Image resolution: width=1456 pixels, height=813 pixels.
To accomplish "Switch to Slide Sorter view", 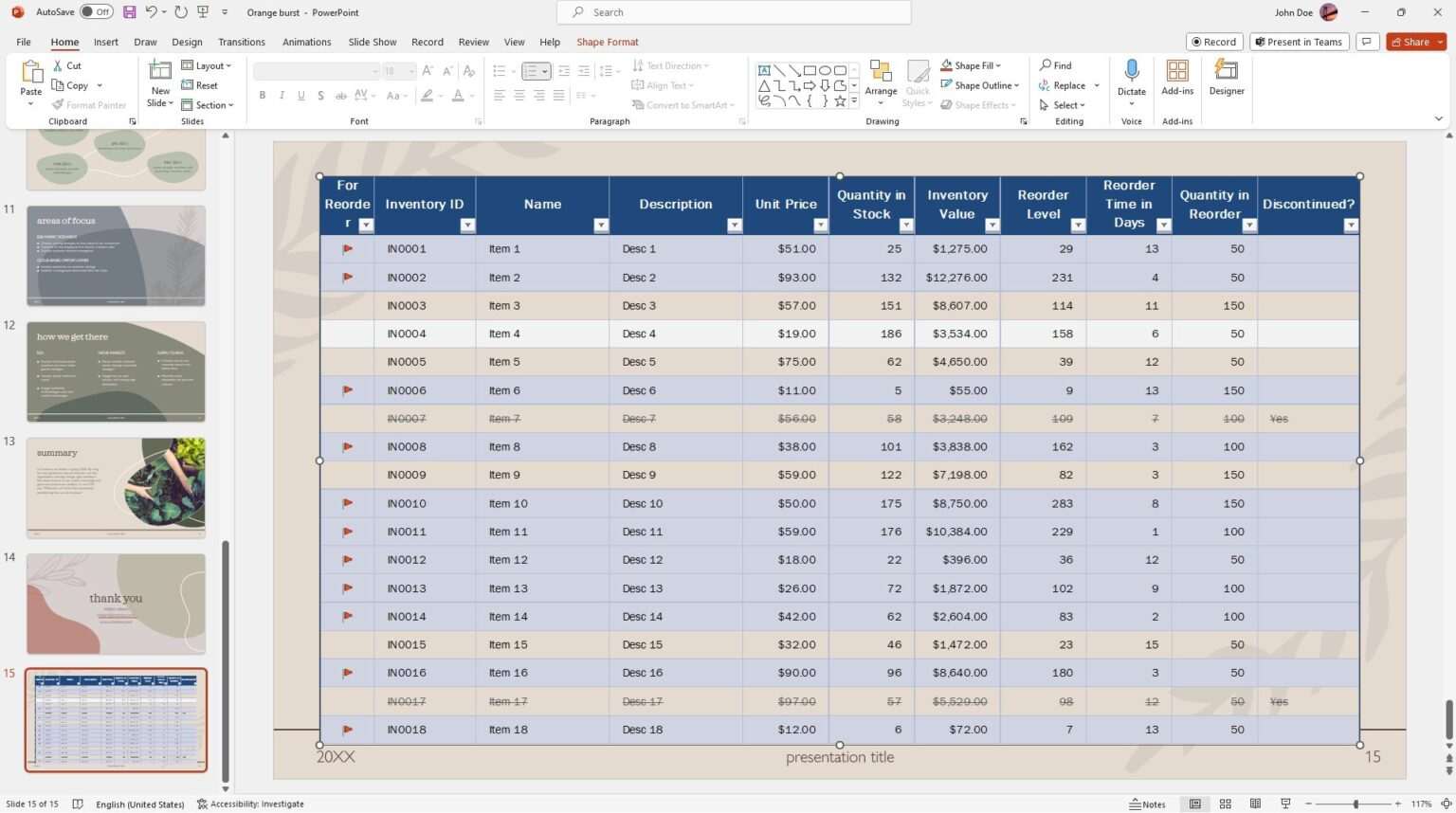I will pyautogui.click(x=1225, y=804).
